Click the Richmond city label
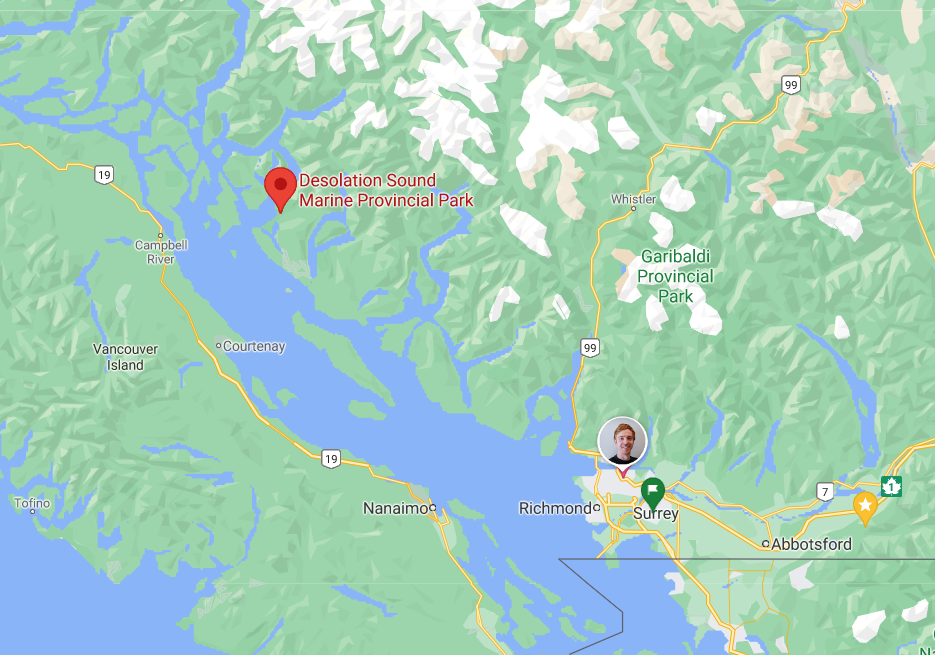The width and height of the screenshot is (935, 655). click(x=555, y=508)
